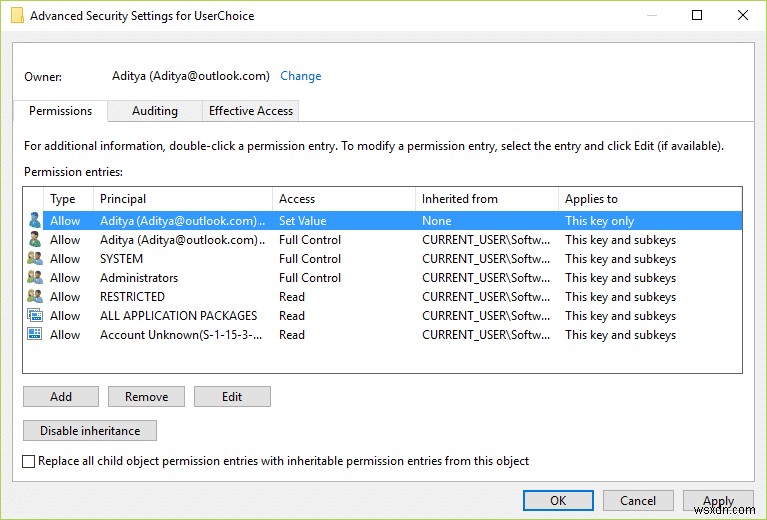
Task: Click the group icon beside the SYSTEM entry
Action: pyautogui.click(x=35, y=259)
